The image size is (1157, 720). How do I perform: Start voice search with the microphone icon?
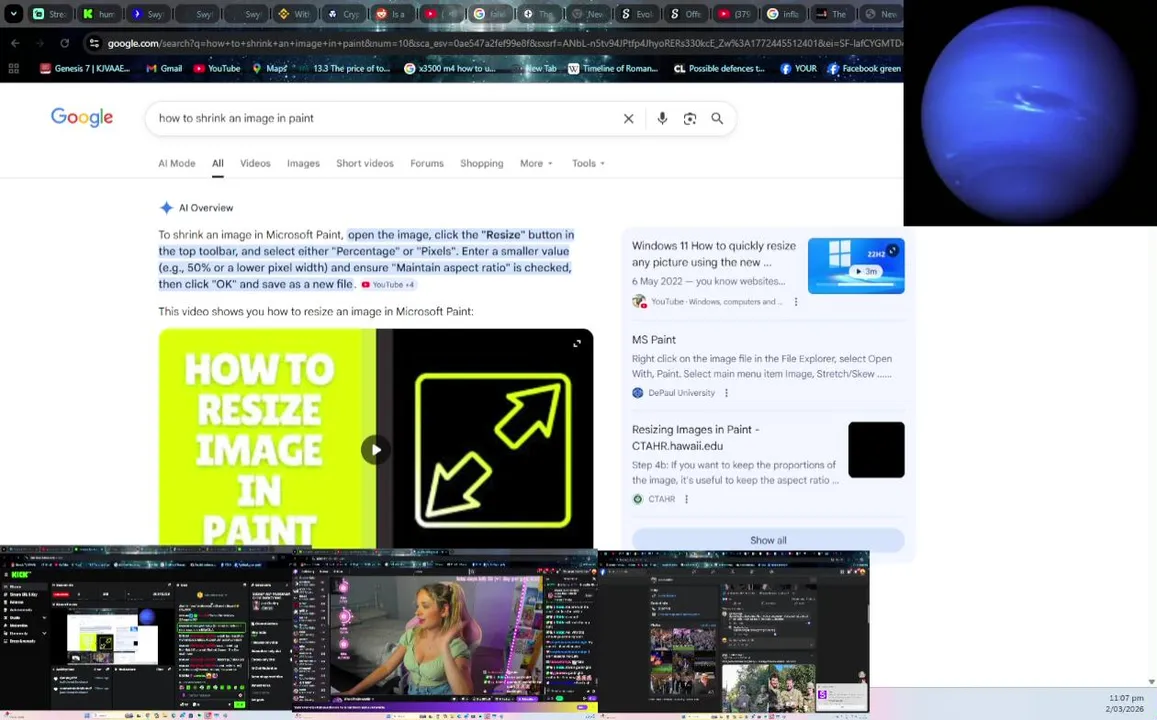click(x=662, y=119)
